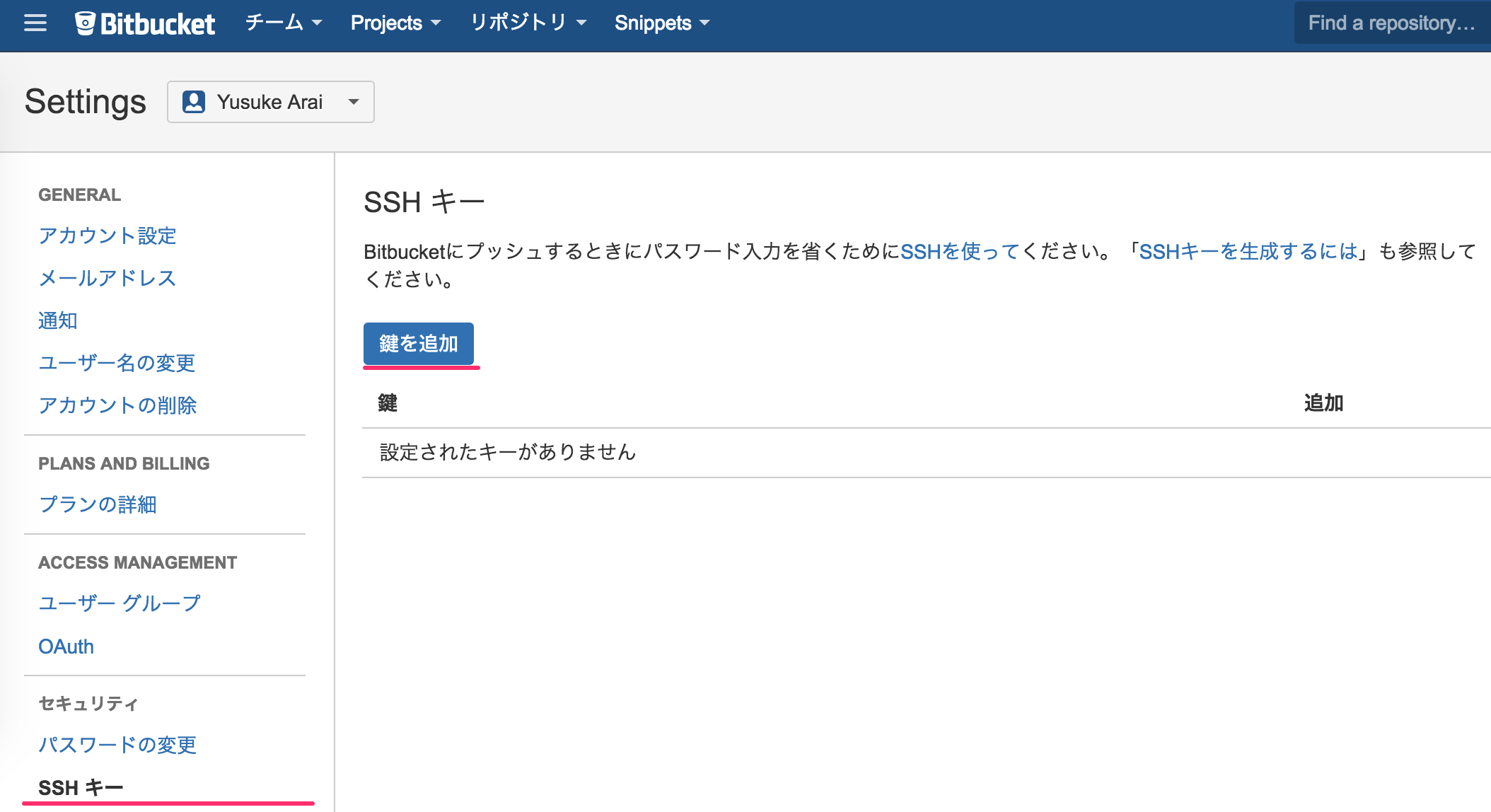Screen dimensions: 1491x812
Task: Open the hamburger navigation menu
Action: click(35, 23)
